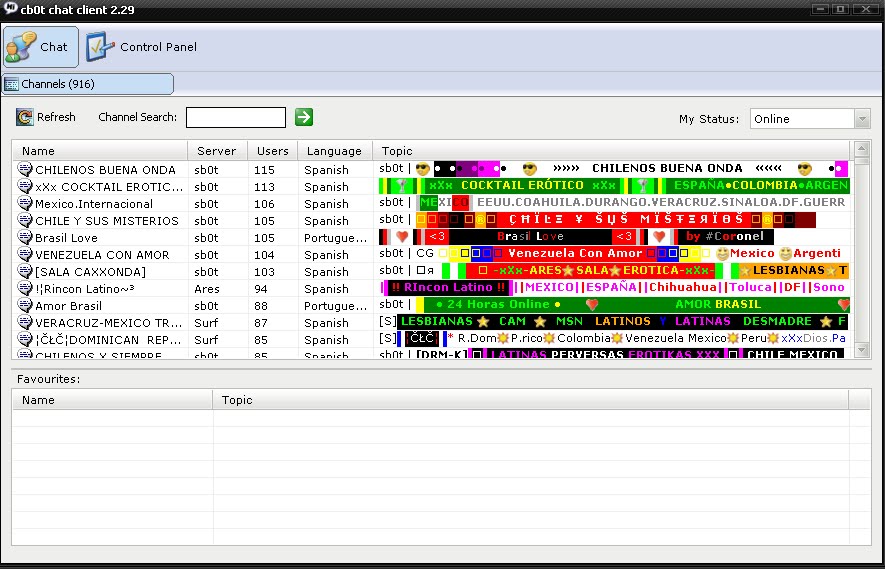Maximize the cb0t chat client window
Viewport: 885px width, 569px height.
coord(840,9)
